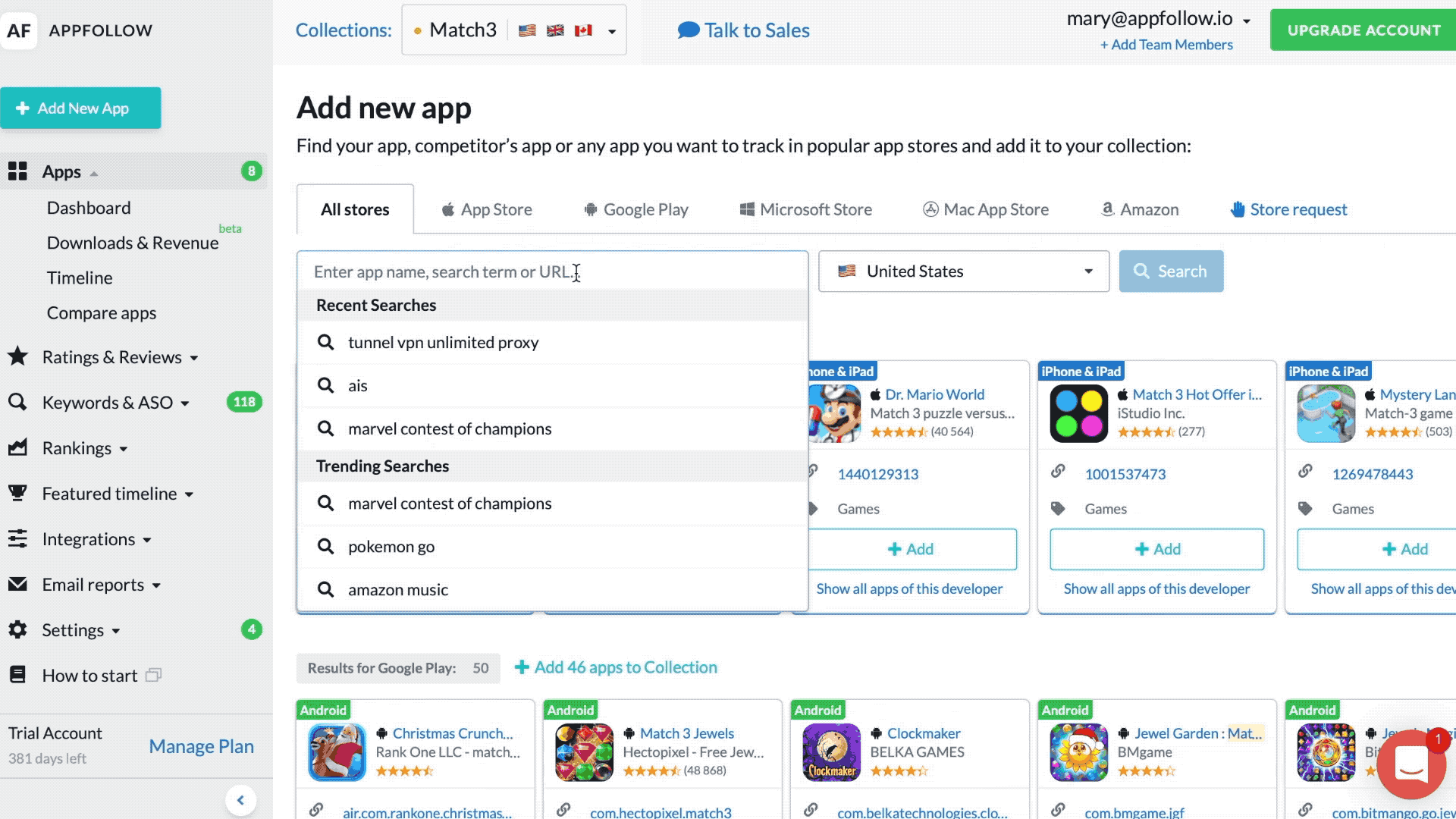
Task: Open the United States country dropdown
Action: click(964, 271)
